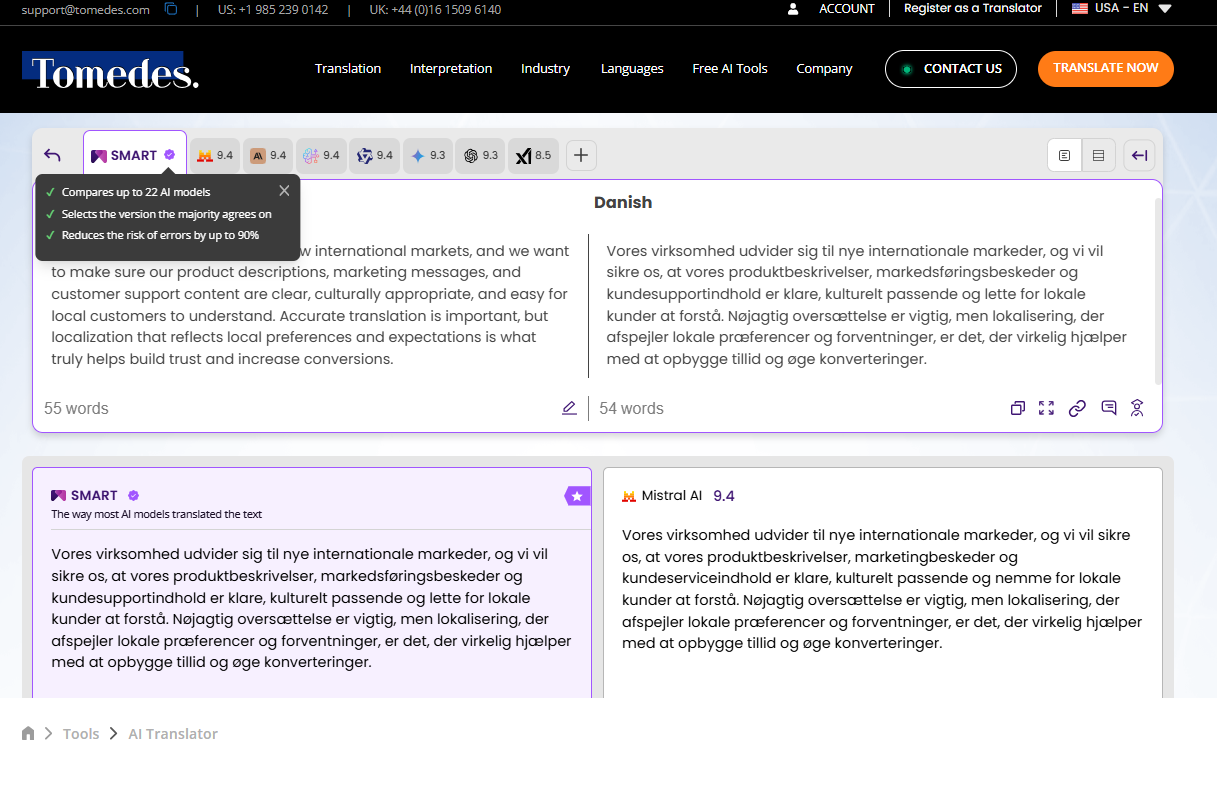Go back using the return arrow icon
The height and width of the screenshot is (799, 1217).
pos(52,155)
